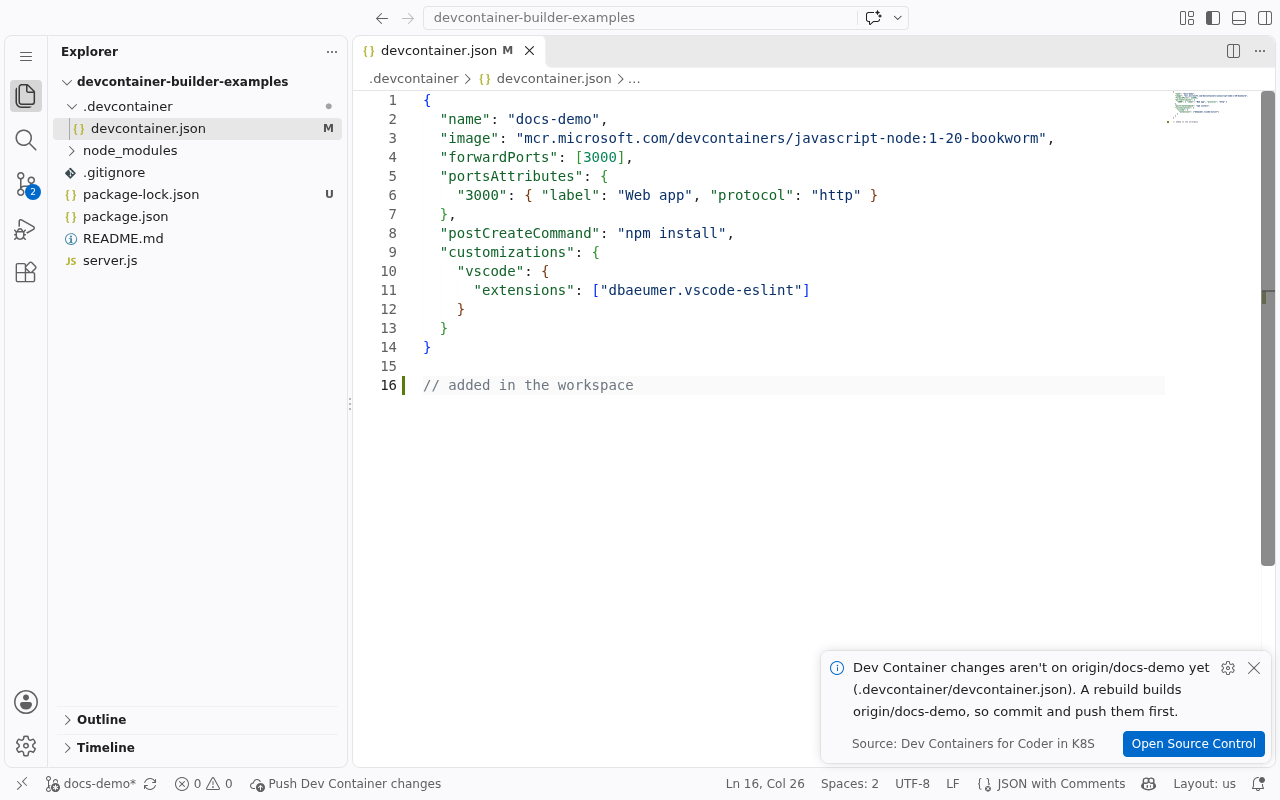
Task: Open more actions ellipsis in the editor title bar
Action: [1260, 51]
